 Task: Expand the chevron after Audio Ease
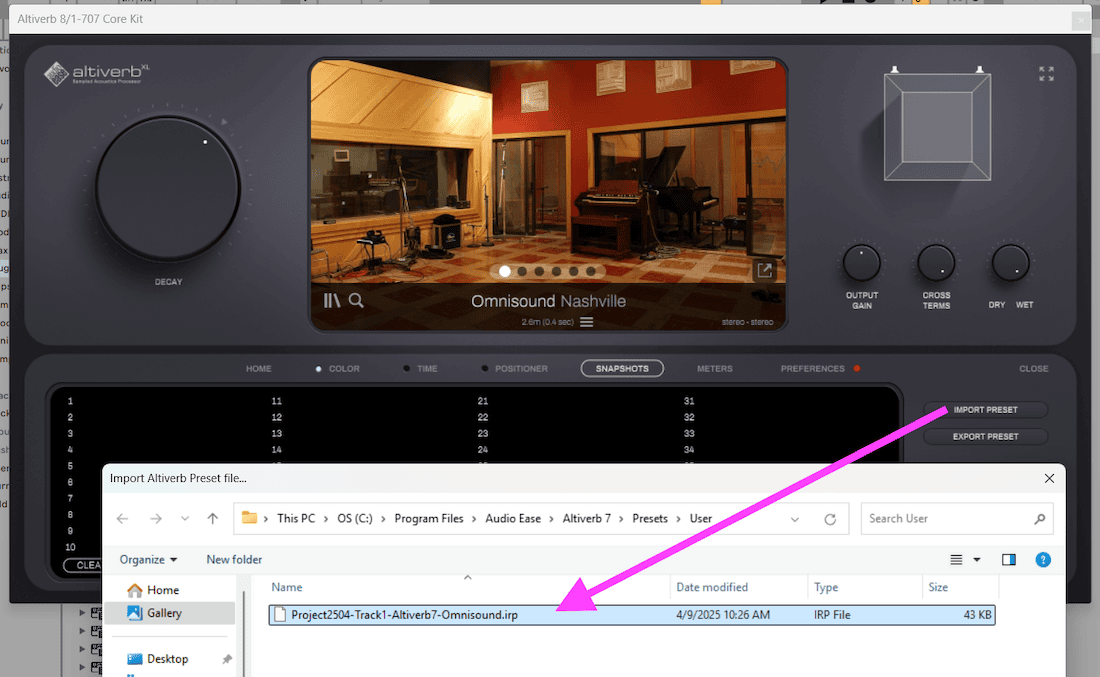coord(551,518)
